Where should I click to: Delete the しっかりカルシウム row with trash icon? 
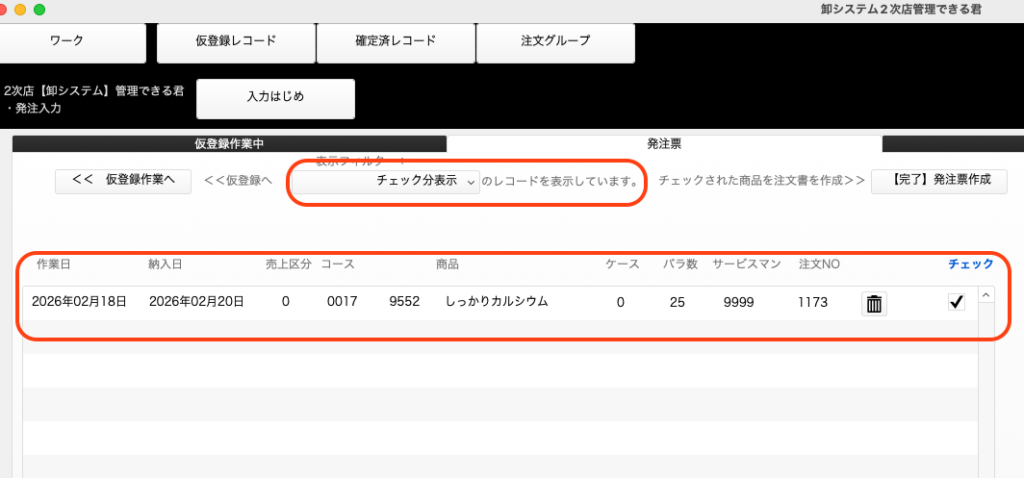(874, 304)
